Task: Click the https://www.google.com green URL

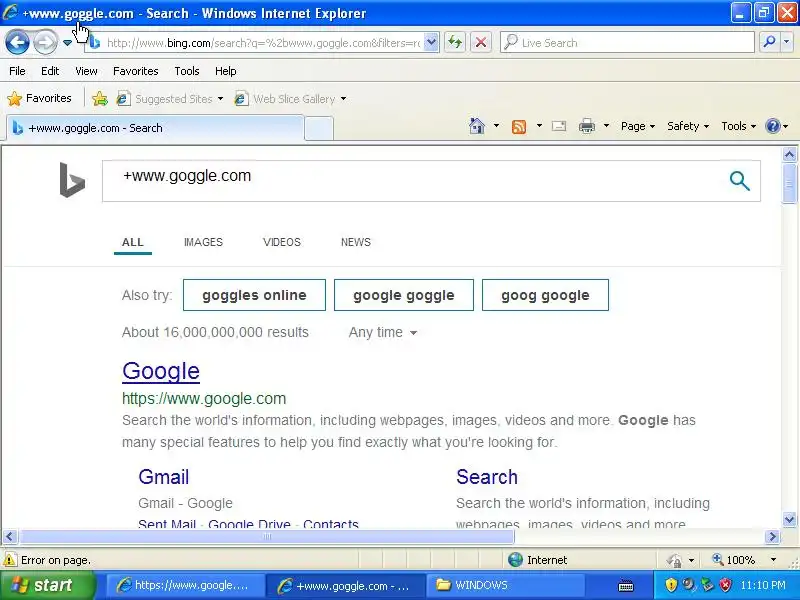Action: (204, 398)
